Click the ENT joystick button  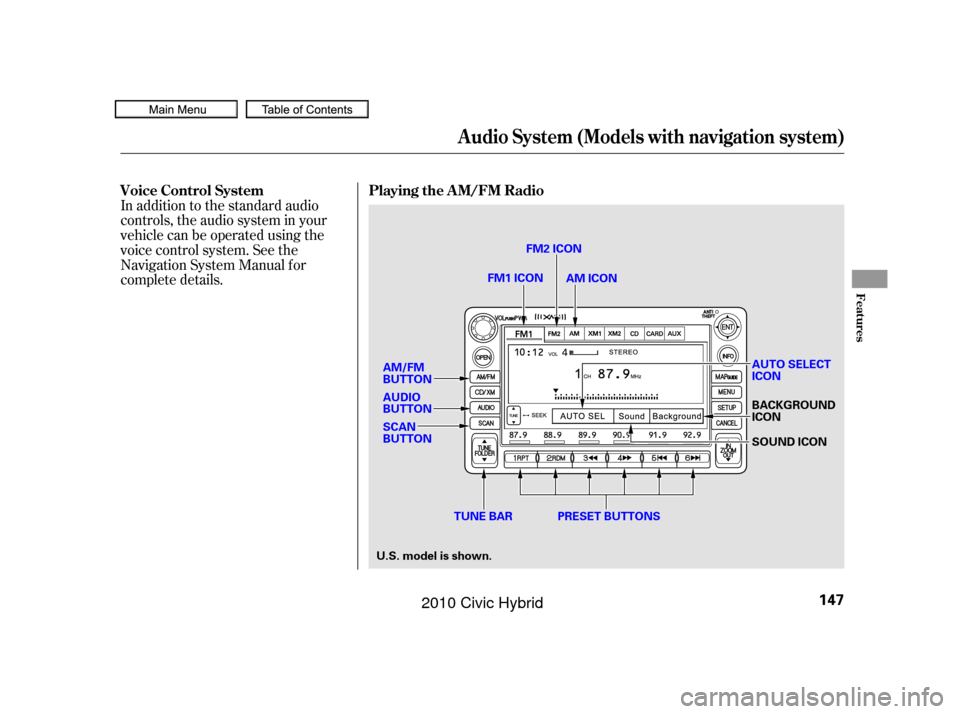click(x=727, y=327)
